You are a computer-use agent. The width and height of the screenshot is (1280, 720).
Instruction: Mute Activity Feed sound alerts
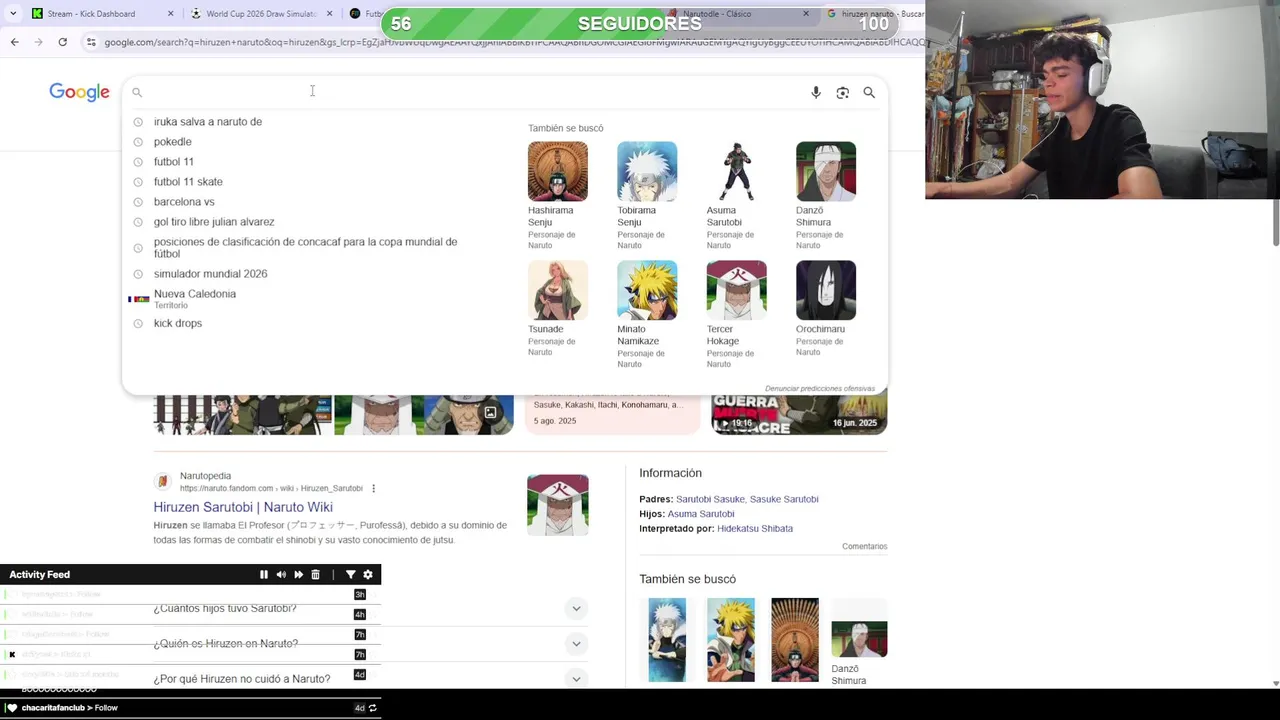(281, 575)
